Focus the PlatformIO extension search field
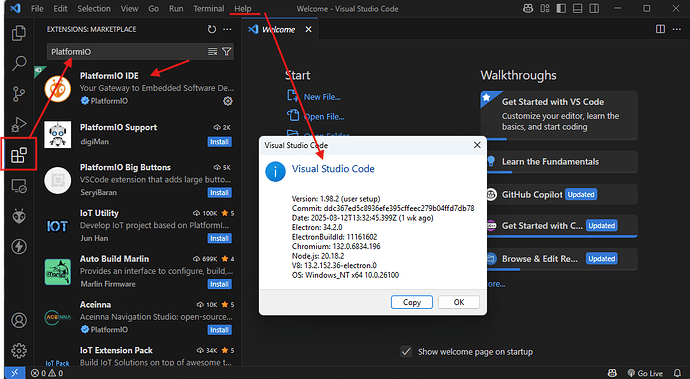Viewport: 690px width, 379px height. pyautogui.click(x=127, y=52)
